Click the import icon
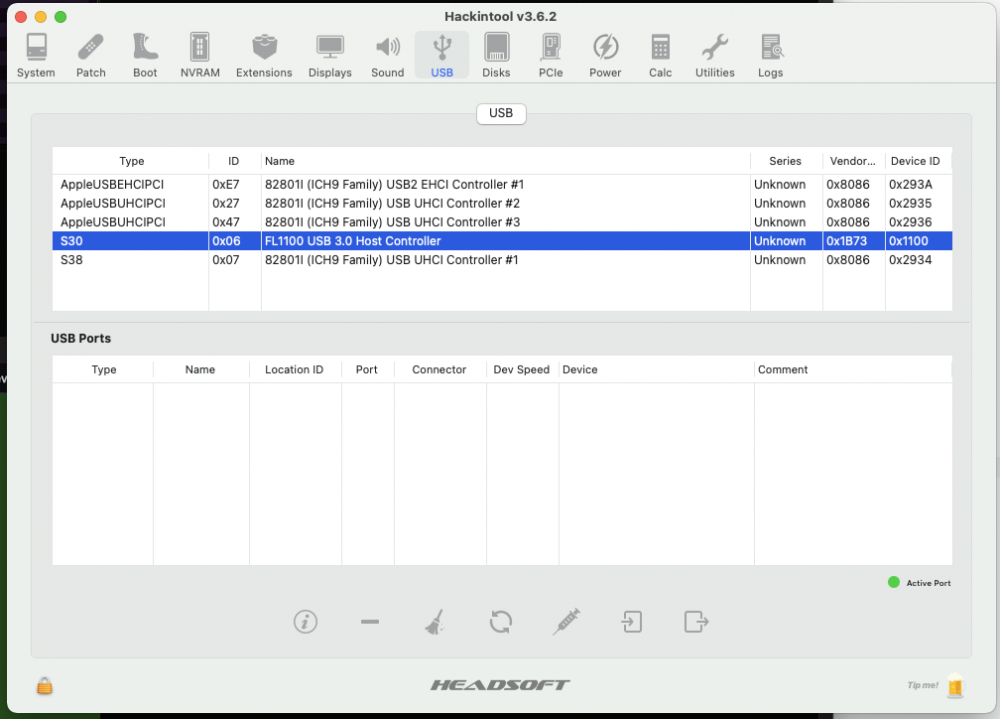 631,621
